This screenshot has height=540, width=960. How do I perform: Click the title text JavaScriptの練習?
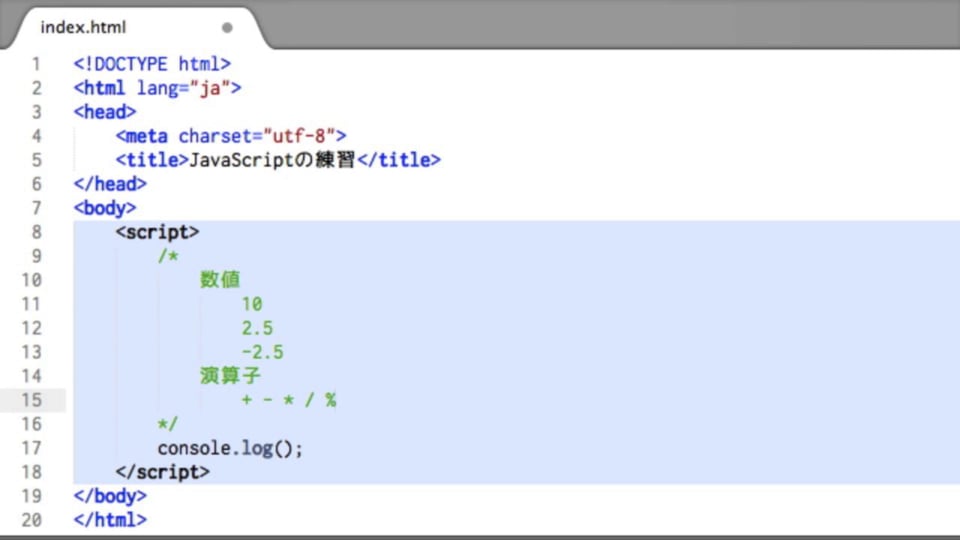272,160
